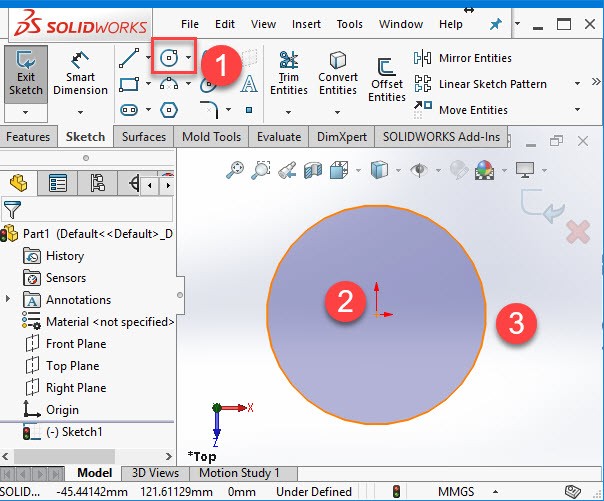This screenshot has height=501, width=604.
Task: Toggle Exit Sketch button
Action: (26, 74)
